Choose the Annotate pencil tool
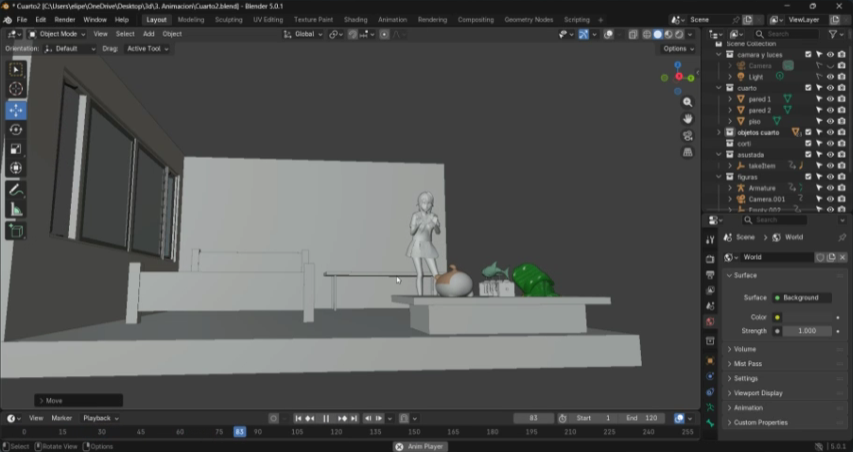Image resolution: width=853 pixels, height=452 pixels. (x=16, y=189)
